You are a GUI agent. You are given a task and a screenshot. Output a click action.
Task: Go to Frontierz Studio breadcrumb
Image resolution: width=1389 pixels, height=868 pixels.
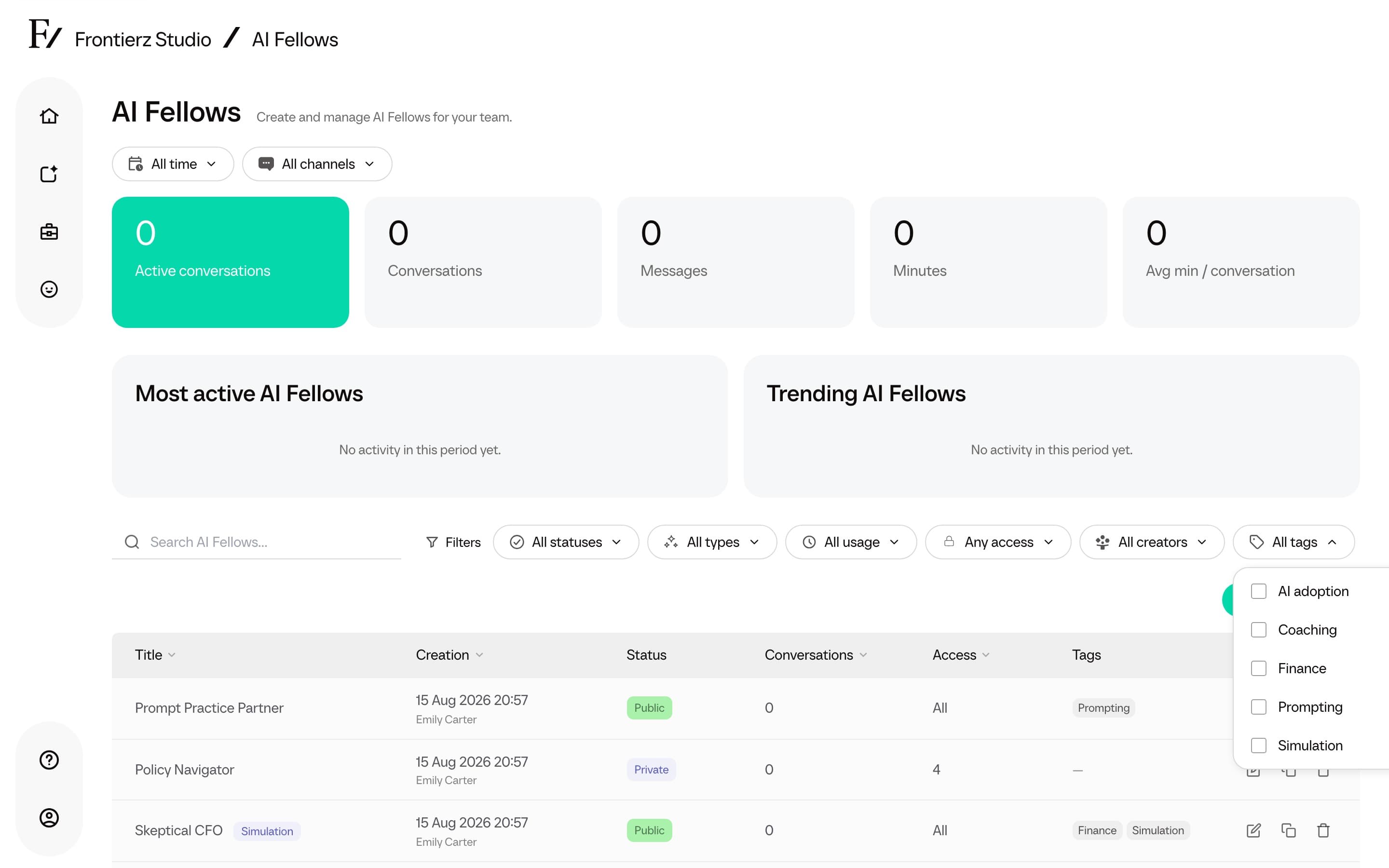click(x=143, y=40)
